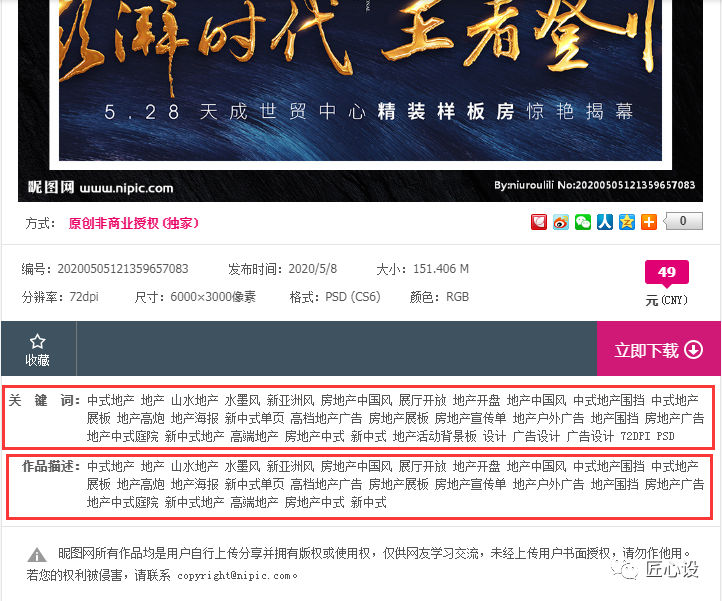Click the 房地产宣传单 keyword link

pyautogui.click(x=470, y=418)
